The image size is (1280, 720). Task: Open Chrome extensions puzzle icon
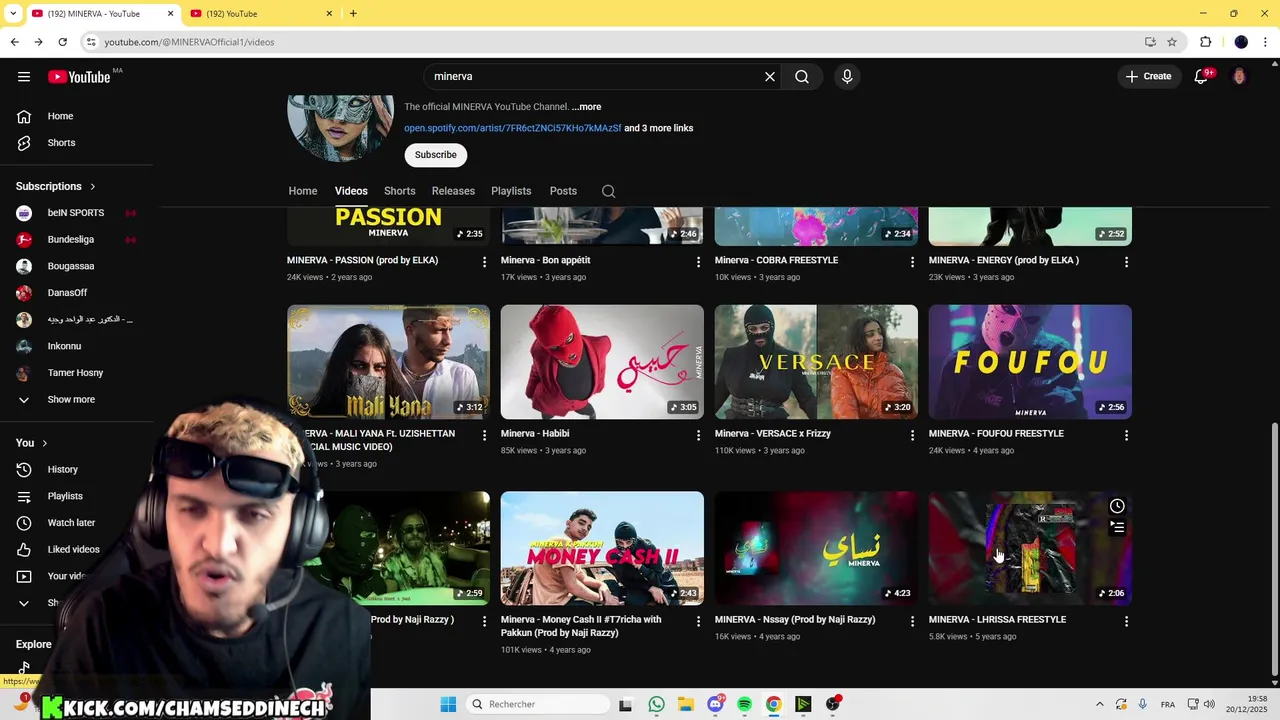point(1205,42)
